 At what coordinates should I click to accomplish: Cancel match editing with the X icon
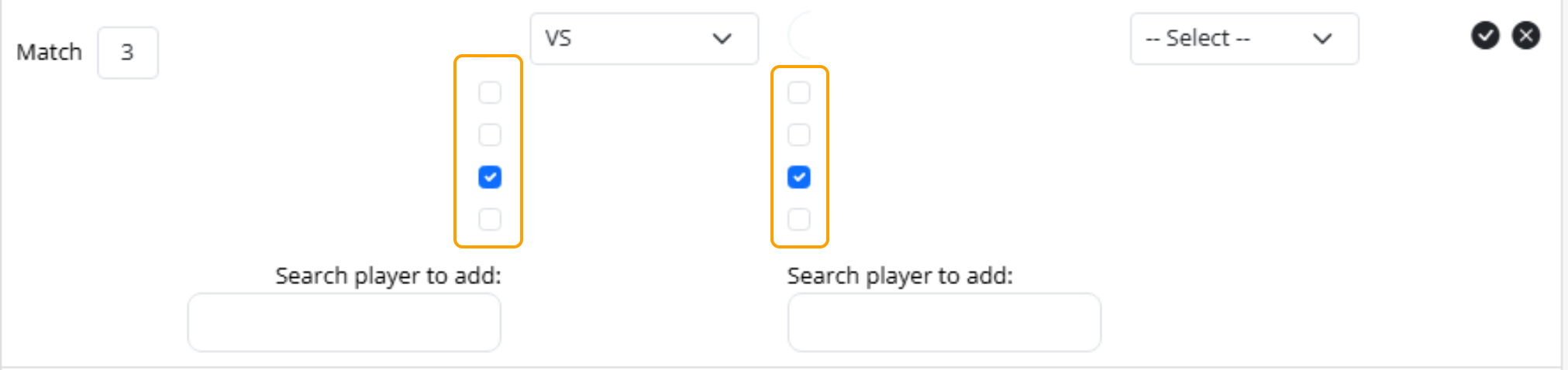pyautogui.click(x=1526, y=36)
